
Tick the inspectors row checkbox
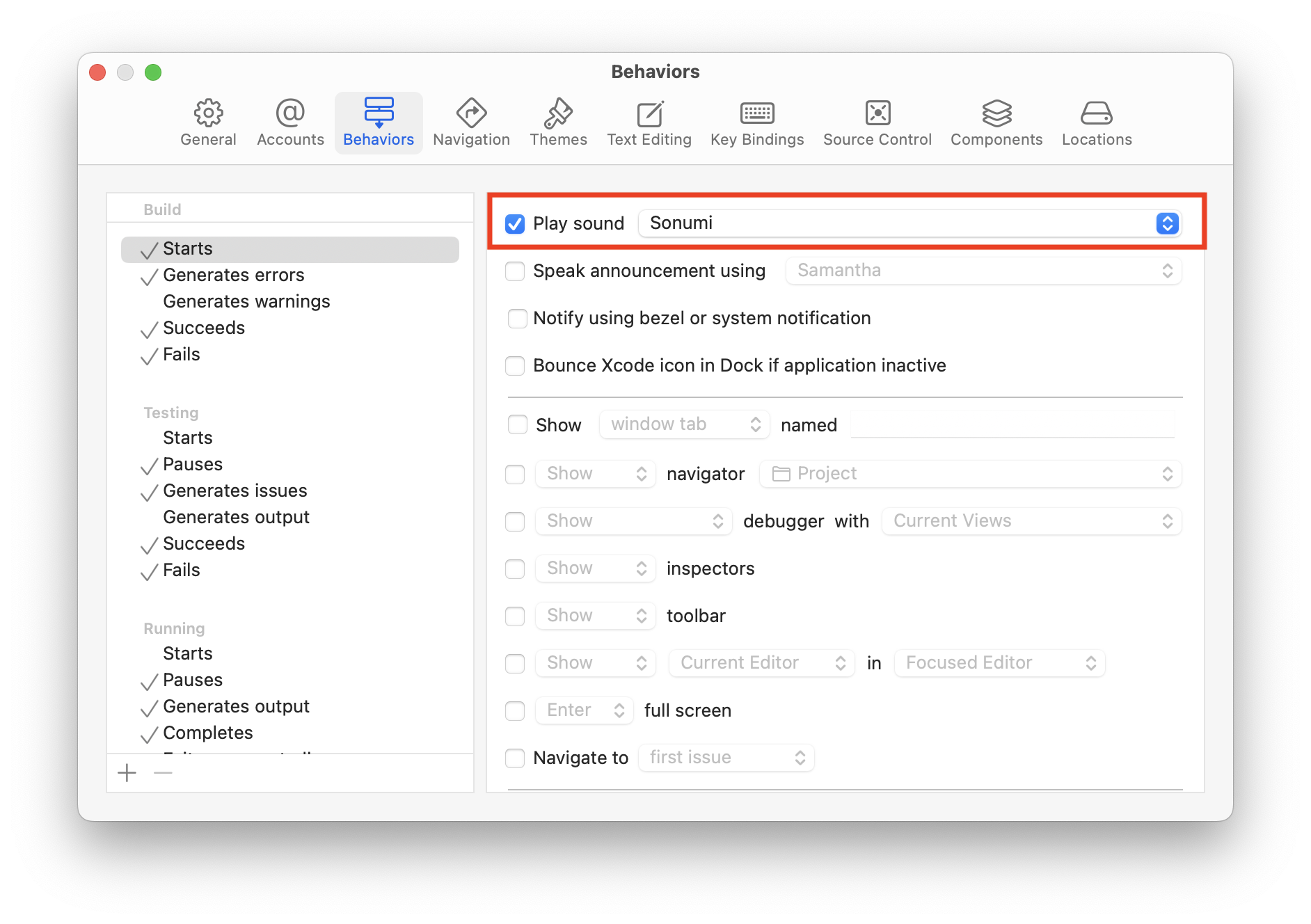point(515,568)
